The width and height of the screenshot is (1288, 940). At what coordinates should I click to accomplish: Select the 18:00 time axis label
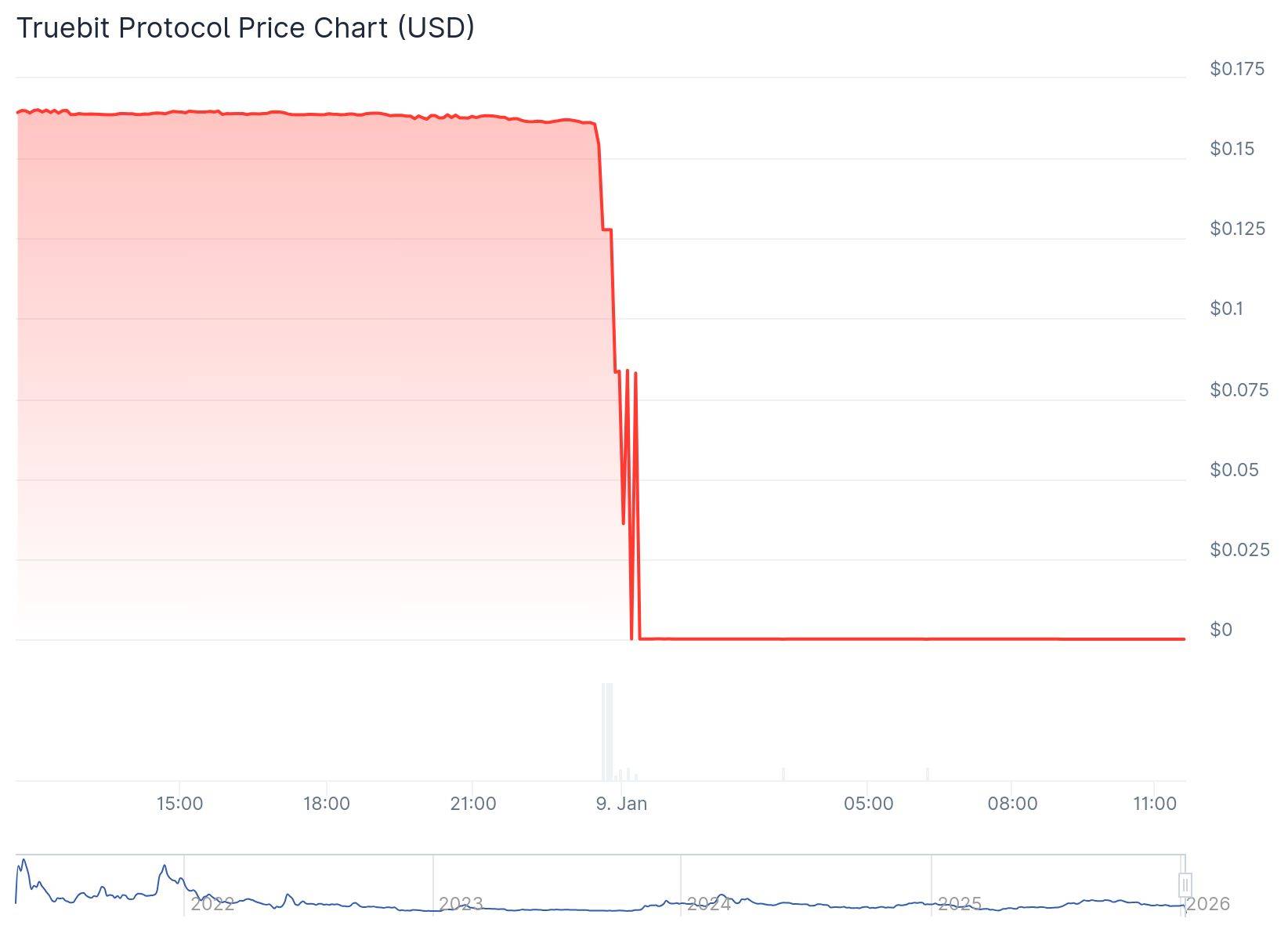[x=326, y=804]
